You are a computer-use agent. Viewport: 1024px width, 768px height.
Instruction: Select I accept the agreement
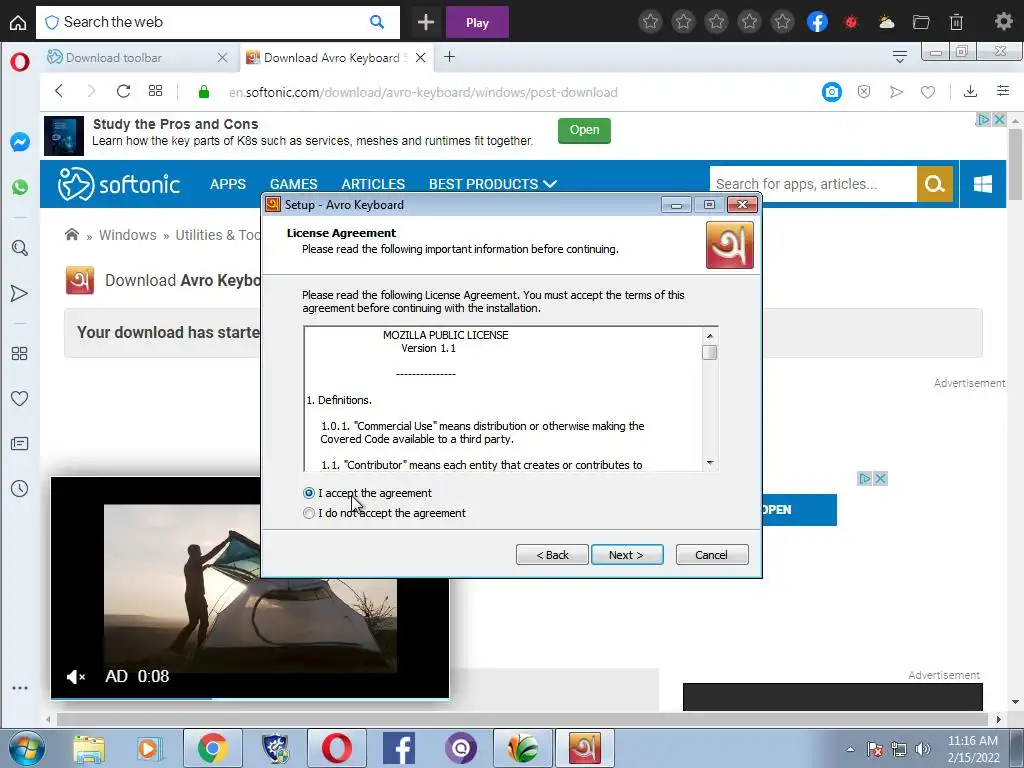point(309,493)
